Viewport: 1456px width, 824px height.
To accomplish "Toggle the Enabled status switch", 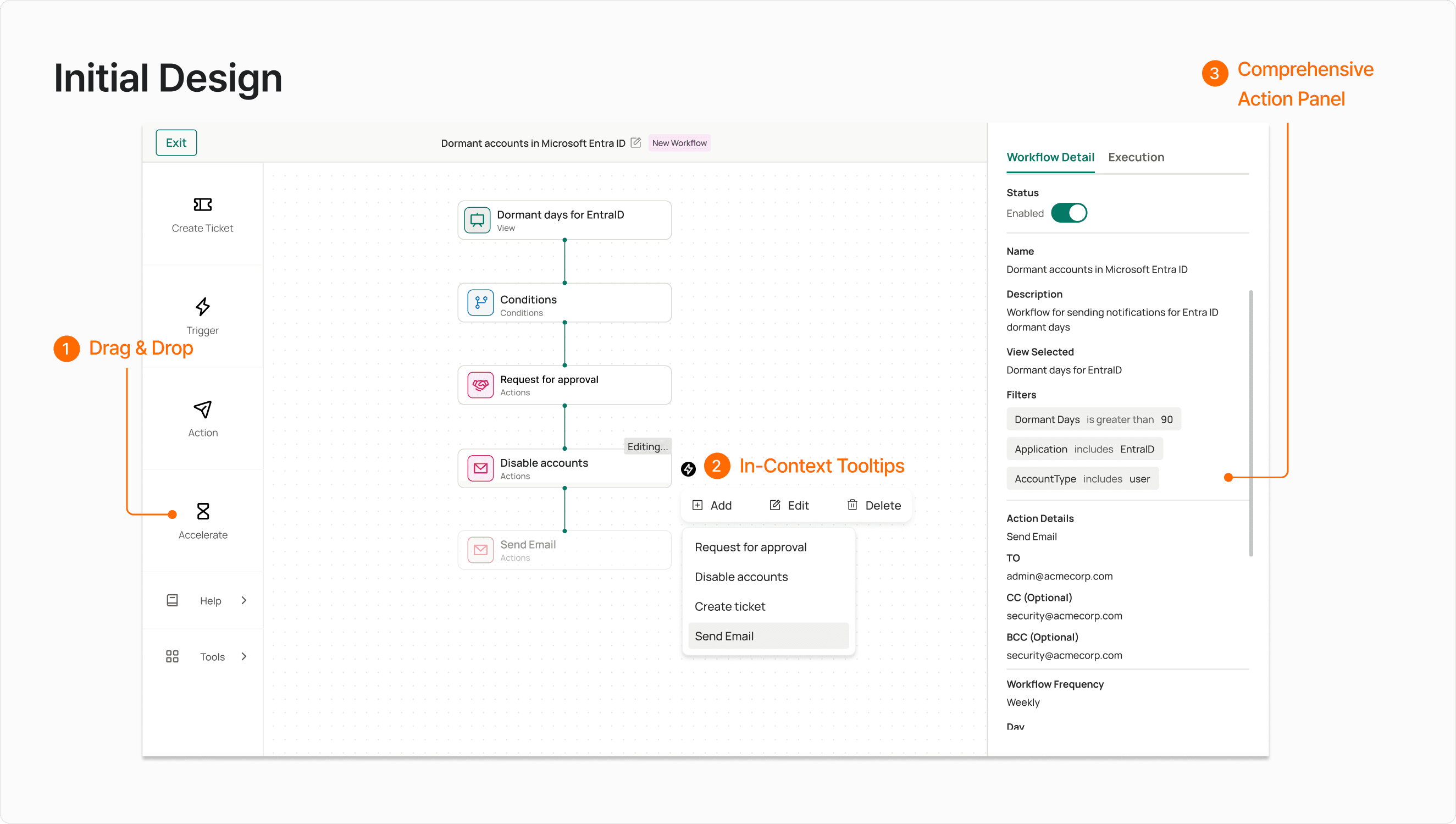I will click(1069, 213).
